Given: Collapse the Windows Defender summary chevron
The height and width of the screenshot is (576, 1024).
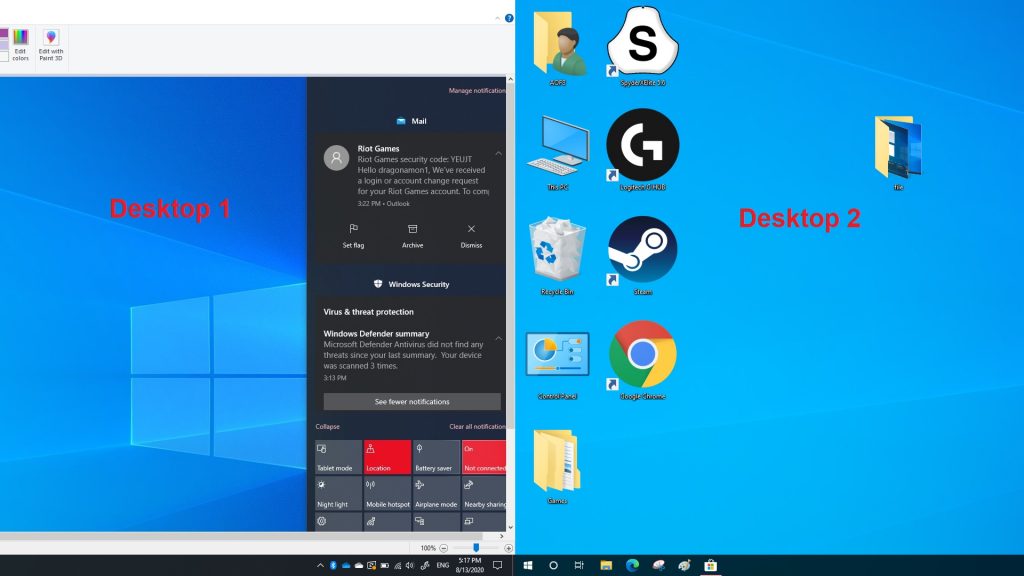Looking at the screenshot, I should click(498, 338).
